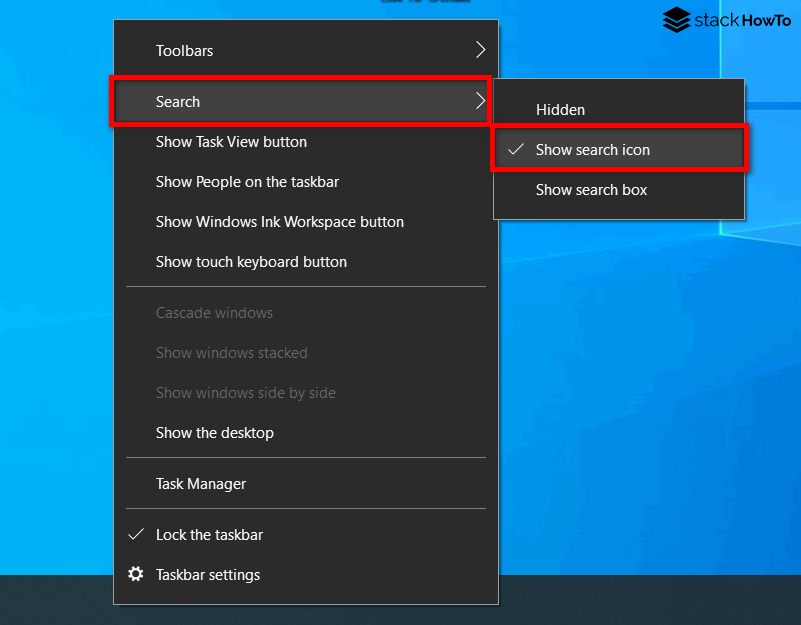Enable Show Task View button
This screenshot has width=801, height=625.
point(231,141)
